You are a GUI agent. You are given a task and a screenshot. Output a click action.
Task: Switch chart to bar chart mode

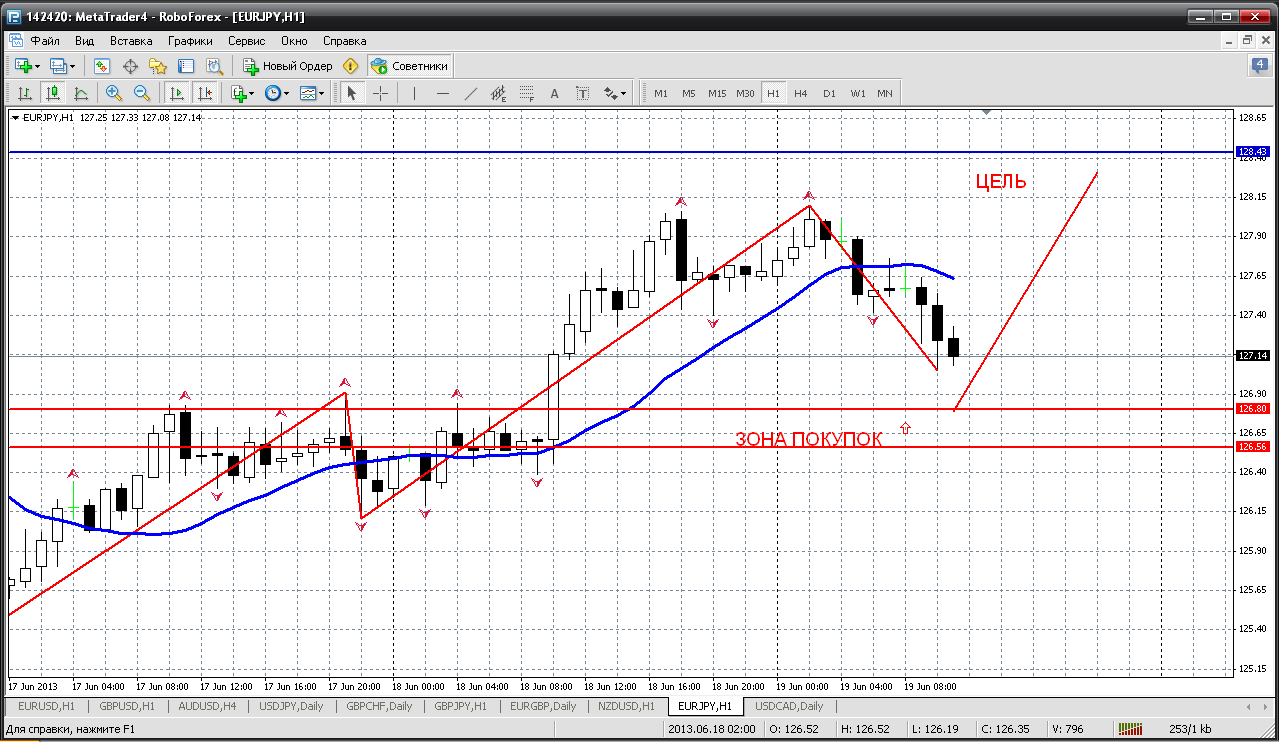(25, 93)
